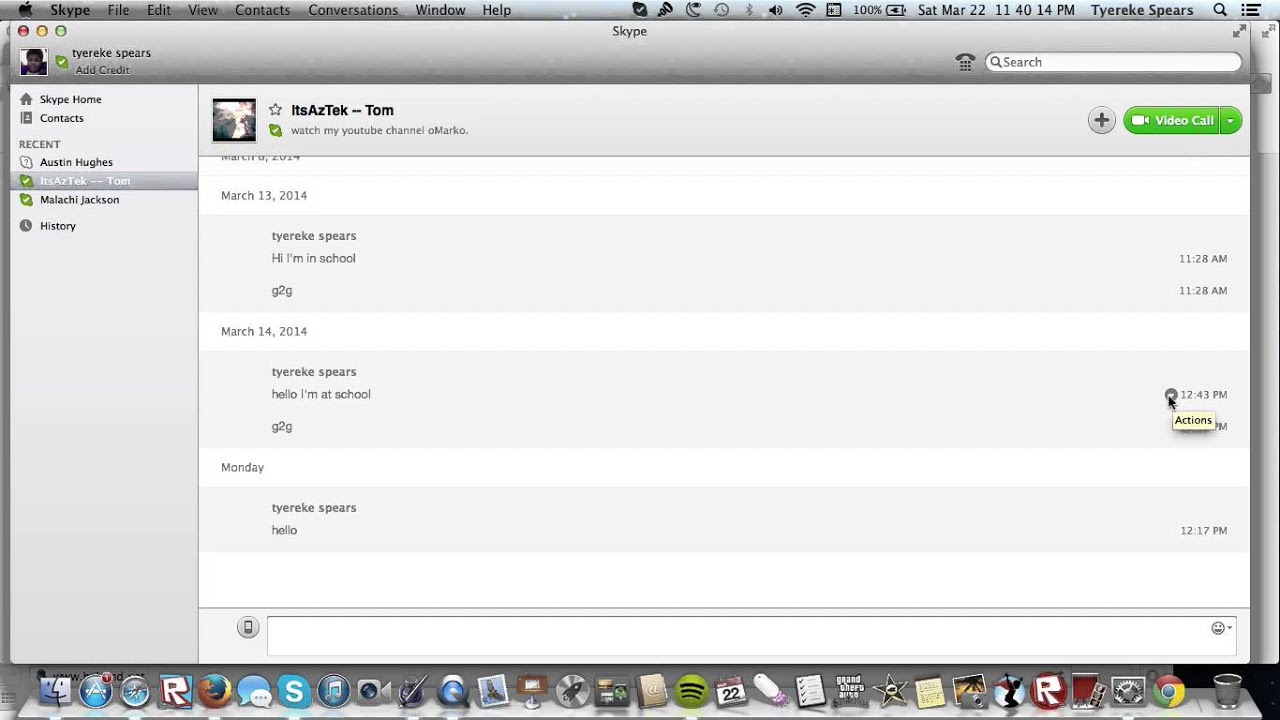Screen dimensions: 1280x720
Task: Open the Skype menu in the menu bar
Action: point(70,10)
